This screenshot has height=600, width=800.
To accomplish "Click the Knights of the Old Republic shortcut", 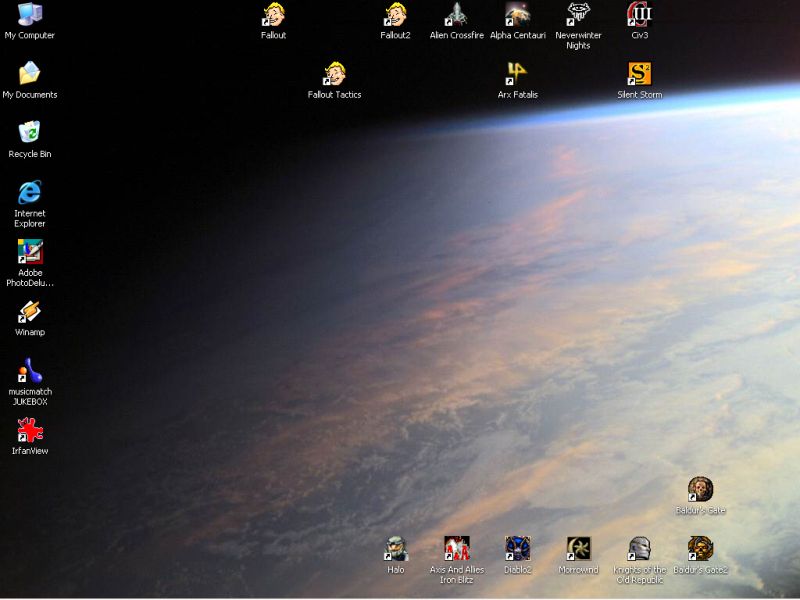I will coord(639,549).
